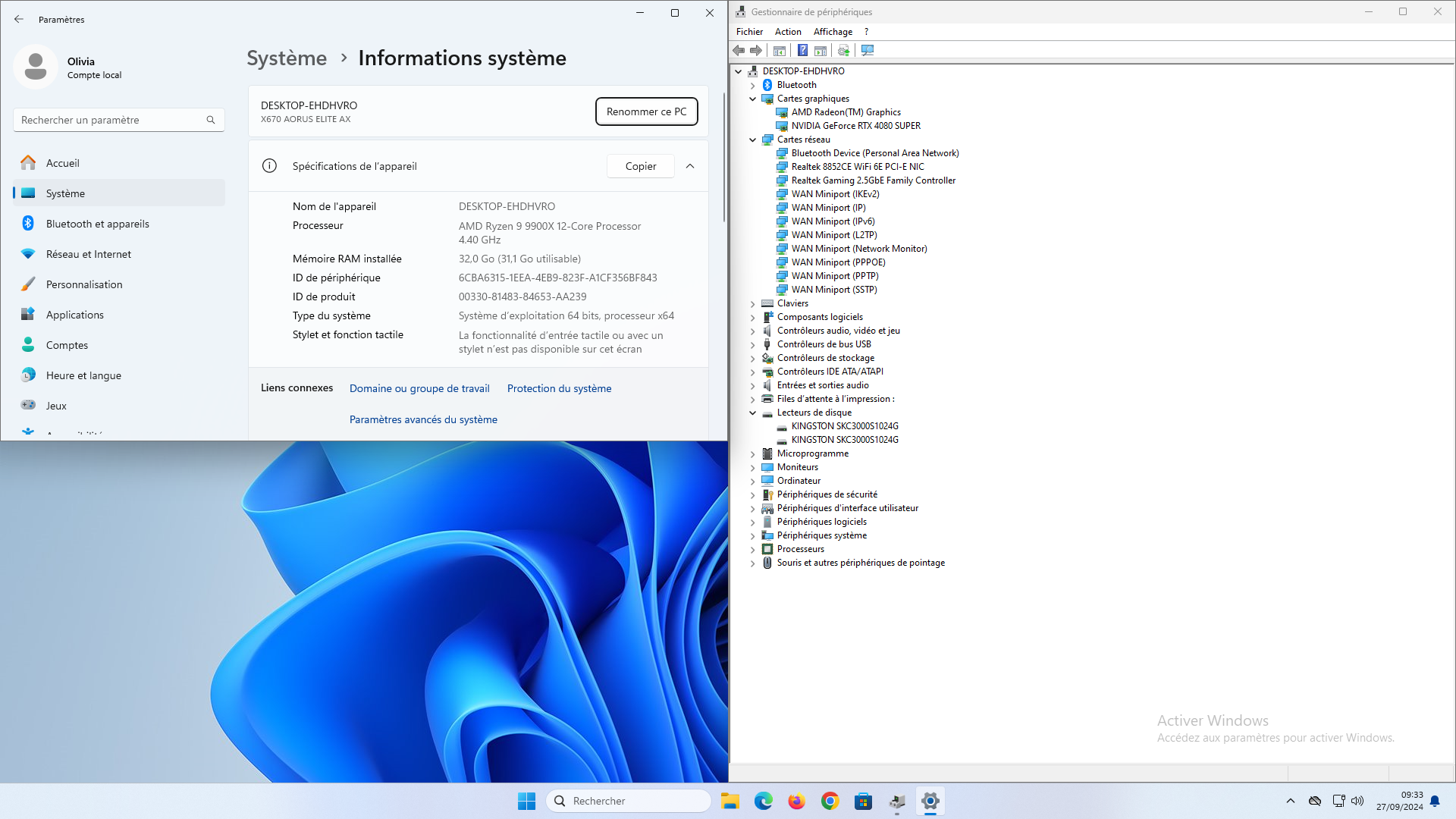Select Périphériques de sécurité
Image resolution: width=1456 pixels, height=819 pixels.
[827, 494]
